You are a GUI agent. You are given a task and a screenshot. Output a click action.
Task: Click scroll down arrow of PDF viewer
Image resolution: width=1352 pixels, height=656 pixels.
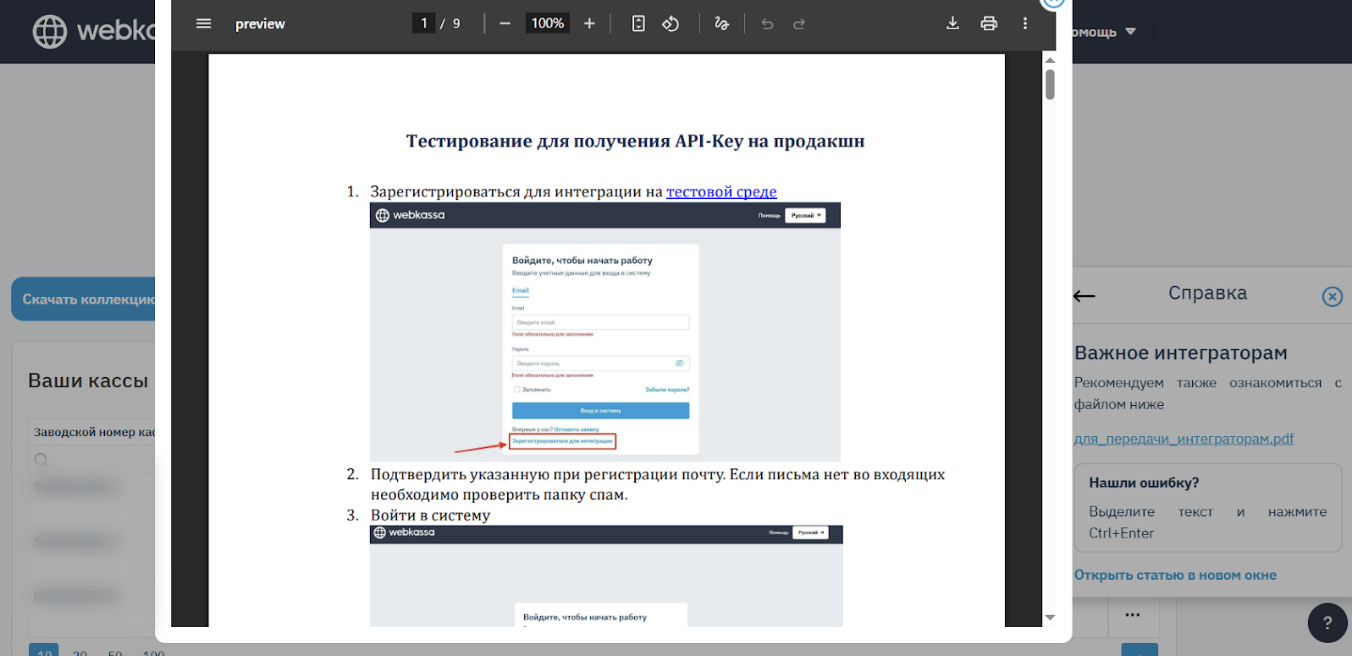click(1050, 618)
